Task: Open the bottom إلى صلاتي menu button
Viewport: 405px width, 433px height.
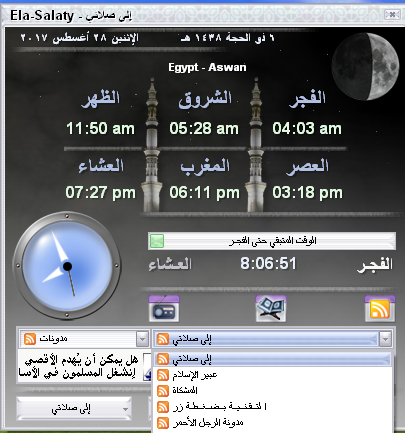Action: (x=74, y=408)
